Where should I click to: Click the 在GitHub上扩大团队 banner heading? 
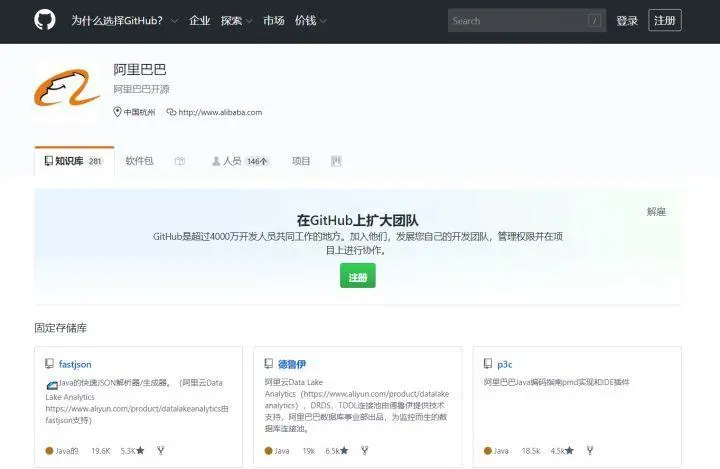358,220
